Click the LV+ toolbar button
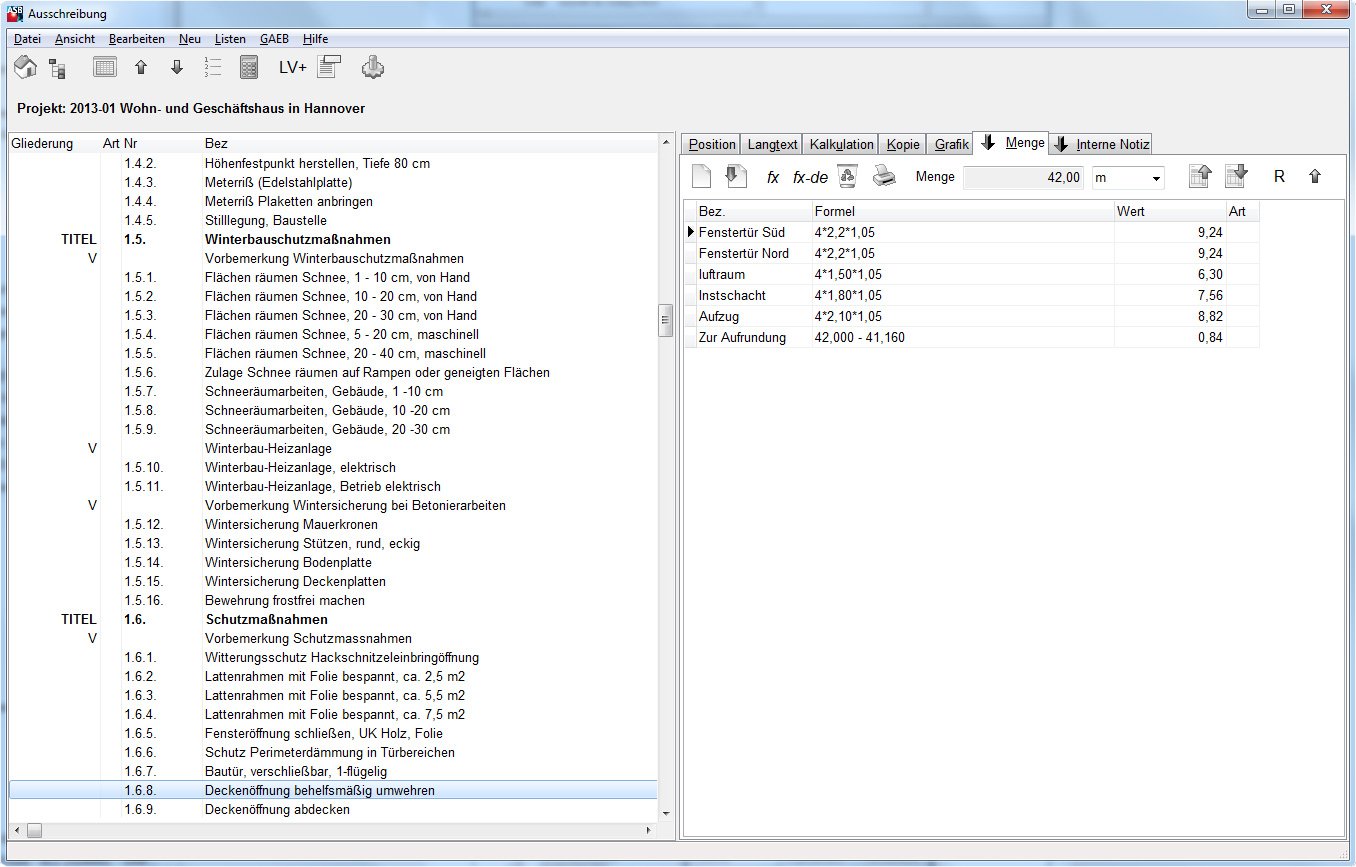Viewport: 1356px width, 867px height. [x=293, y=68]
